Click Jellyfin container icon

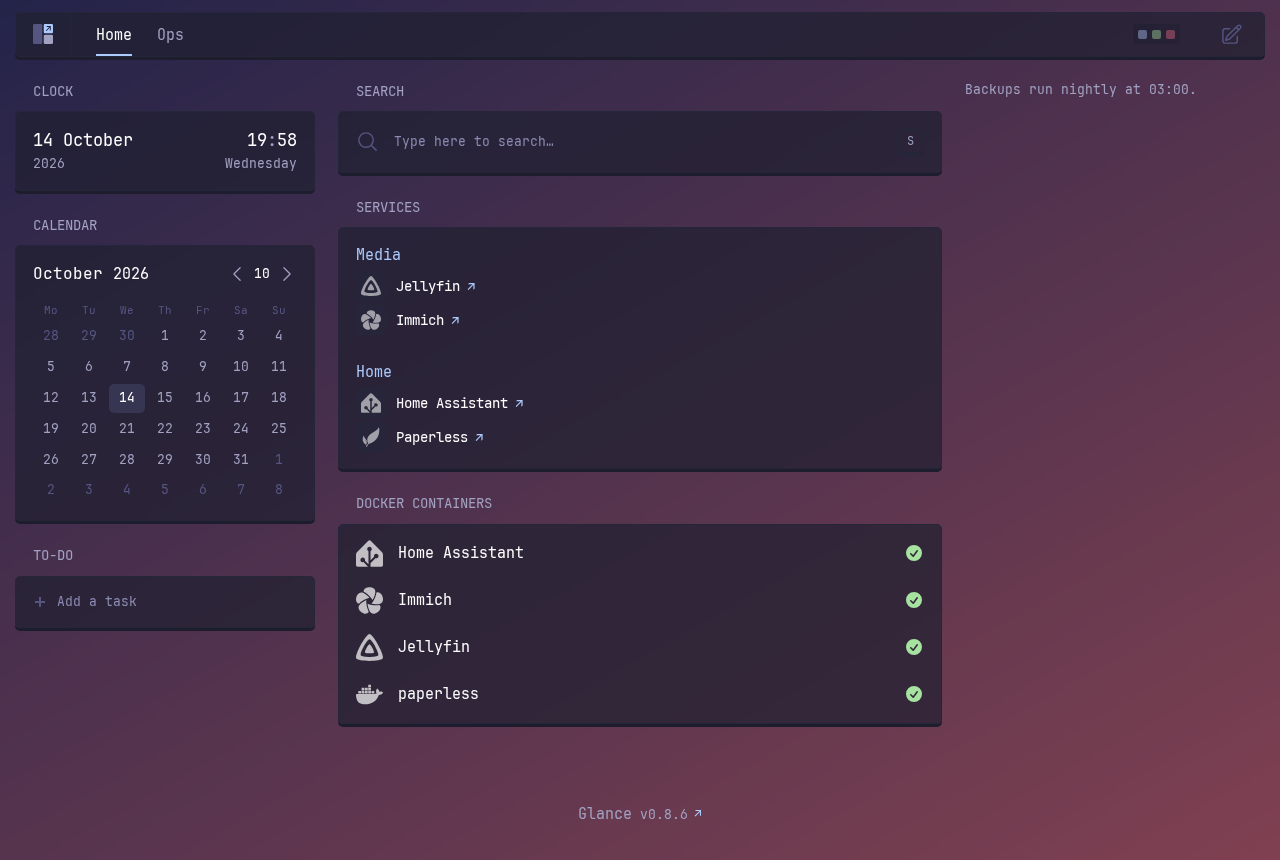(370, 648)
